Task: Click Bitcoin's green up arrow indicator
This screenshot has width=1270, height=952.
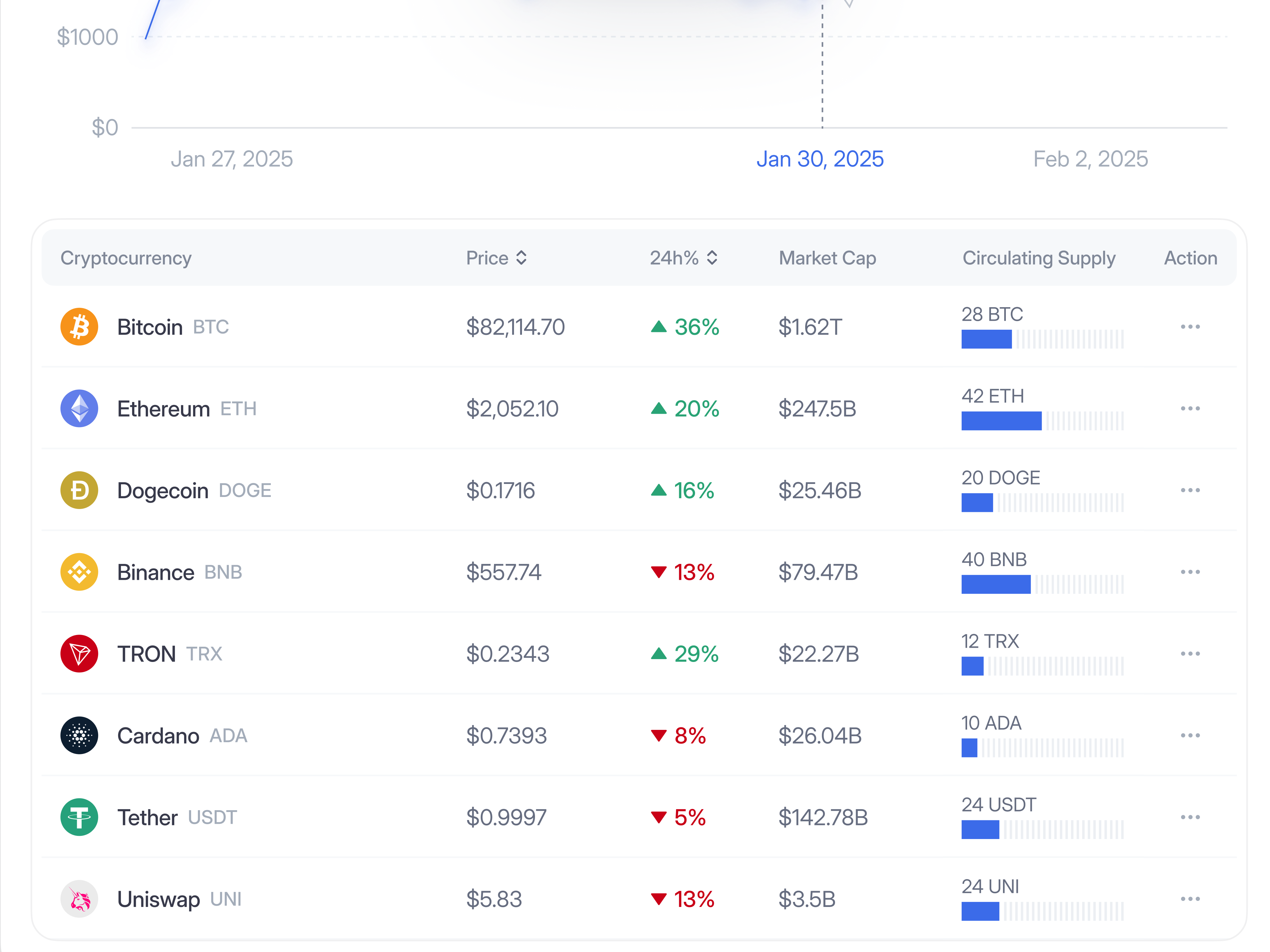Action: click(658, 327)
